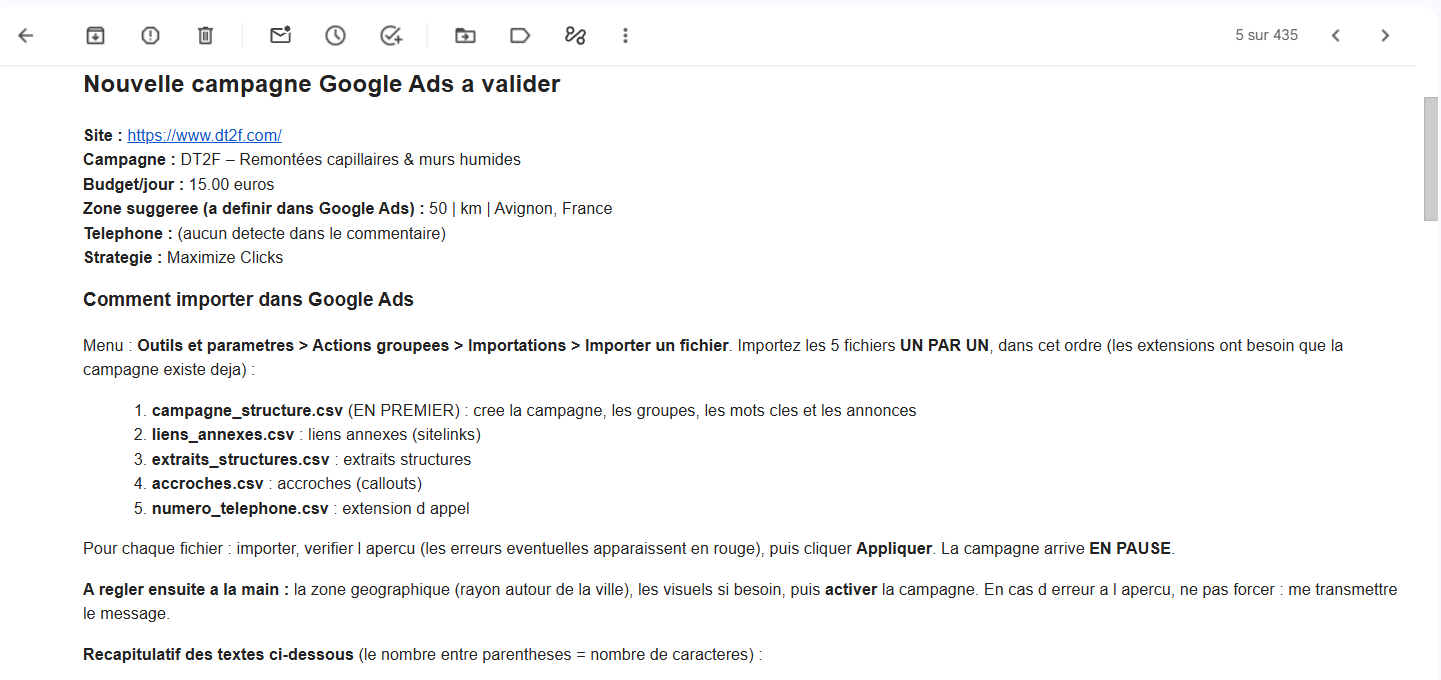Move email to a folder
Image resolution: width=1441 pixels, height=680 pixels.
(x=465, y=35)
